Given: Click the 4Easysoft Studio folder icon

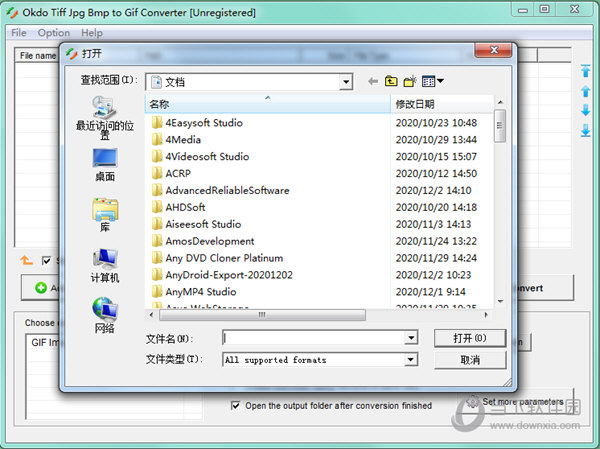Looking at the screenshot, I should point(157,122).
